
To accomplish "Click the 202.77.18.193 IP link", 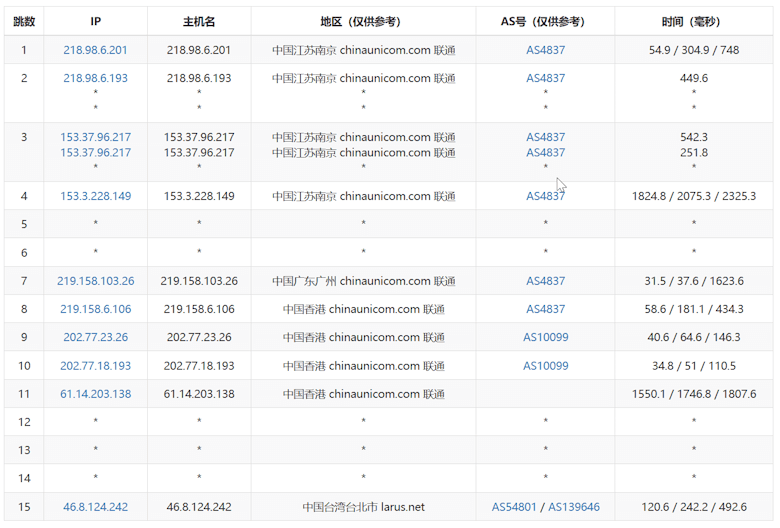I will tap(95, 366).
